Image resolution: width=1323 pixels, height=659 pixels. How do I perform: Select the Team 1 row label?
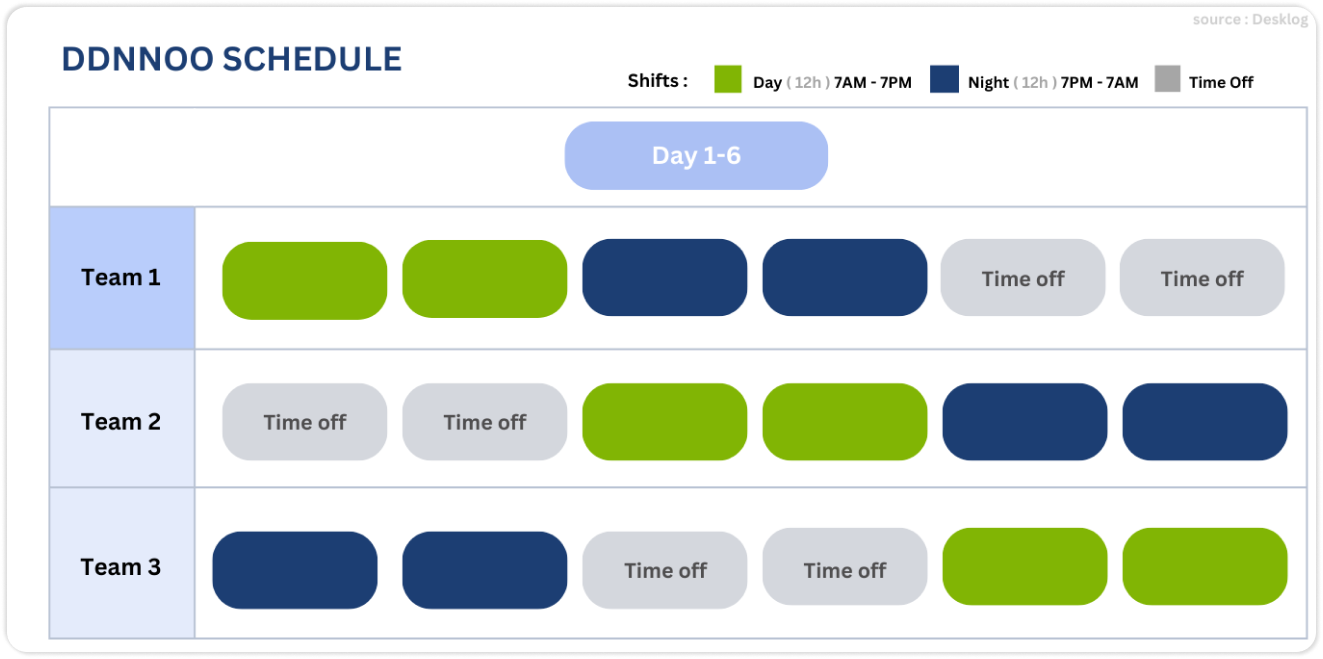[x=121, y=278]
